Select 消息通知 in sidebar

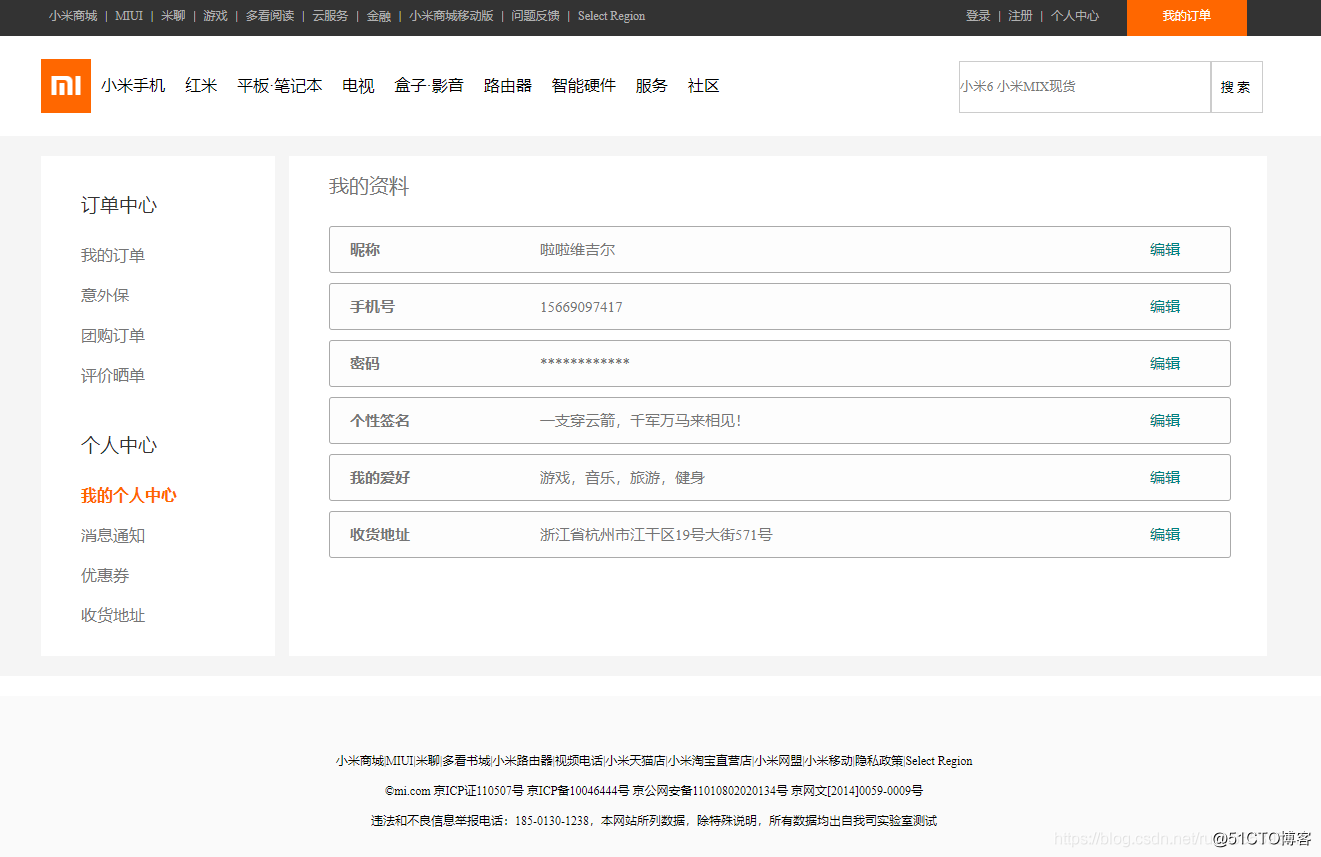(x=113, y=536)
